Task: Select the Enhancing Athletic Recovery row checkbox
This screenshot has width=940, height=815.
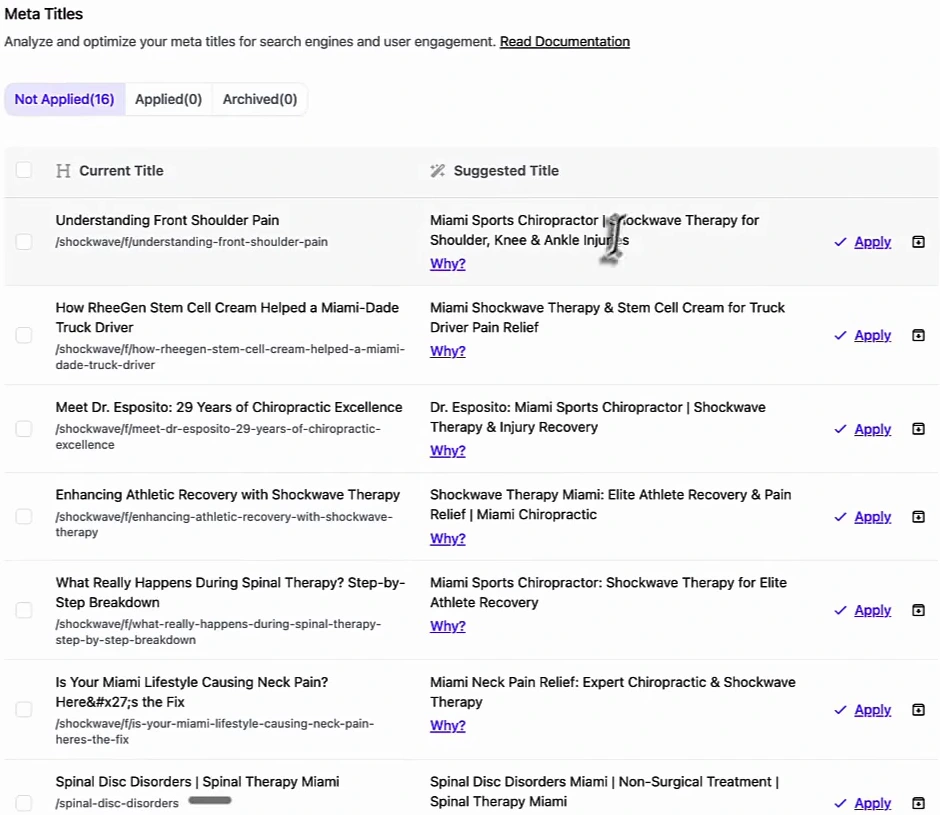Action: pos(24,516)
